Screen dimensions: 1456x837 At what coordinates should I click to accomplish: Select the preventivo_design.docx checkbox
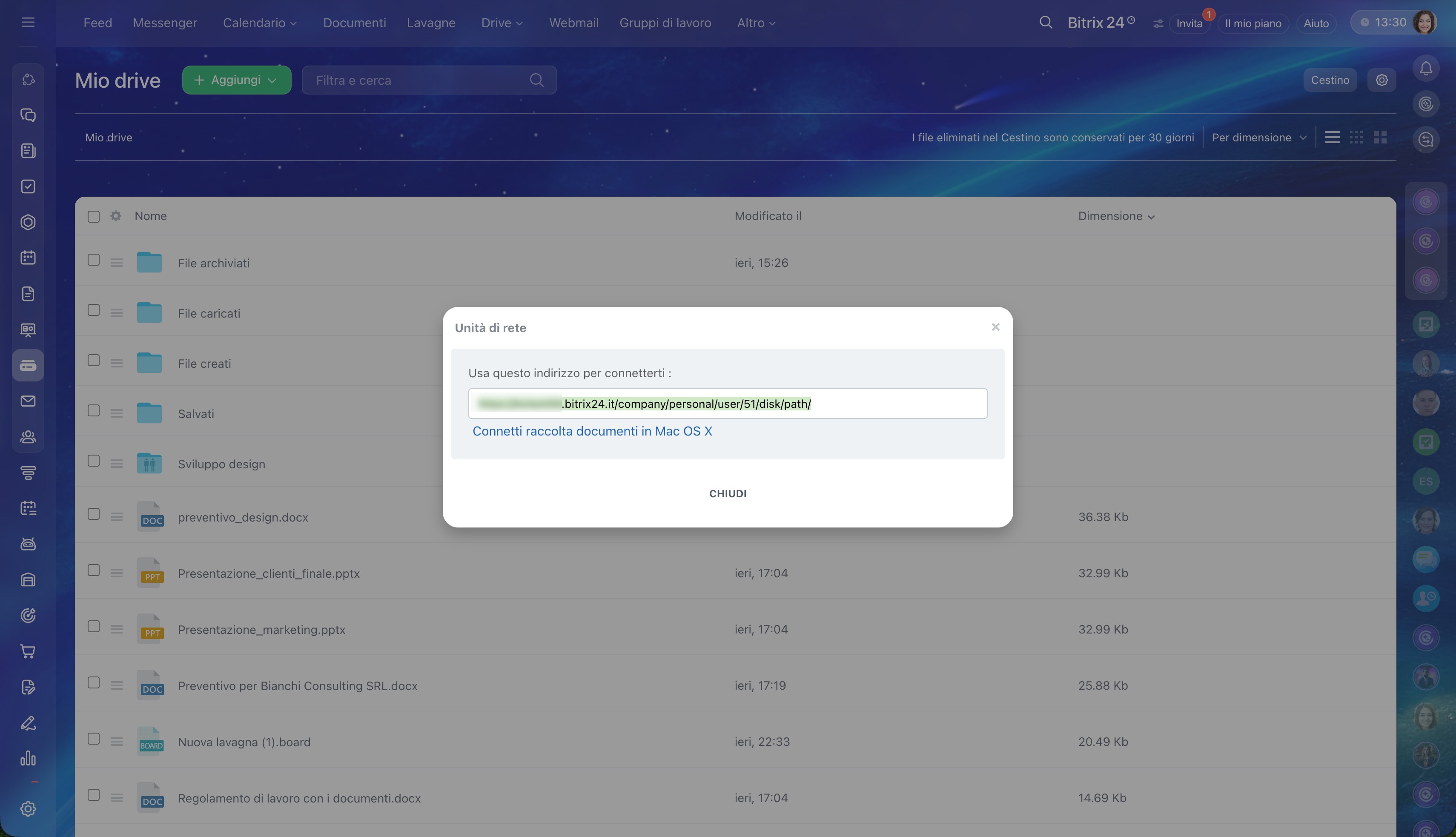coord(94,514)
